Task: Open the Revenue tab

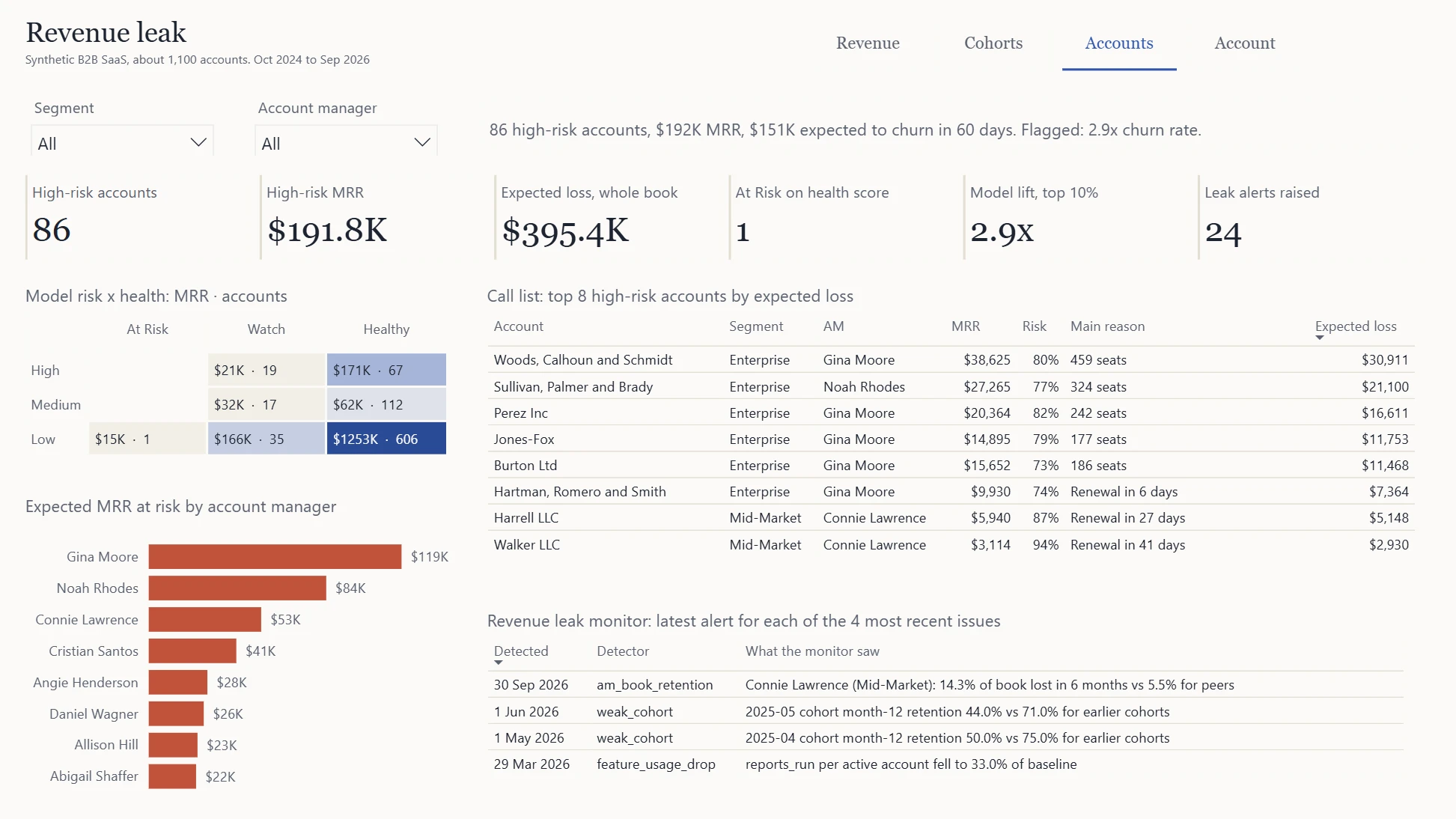Action: tap(868, 43)
